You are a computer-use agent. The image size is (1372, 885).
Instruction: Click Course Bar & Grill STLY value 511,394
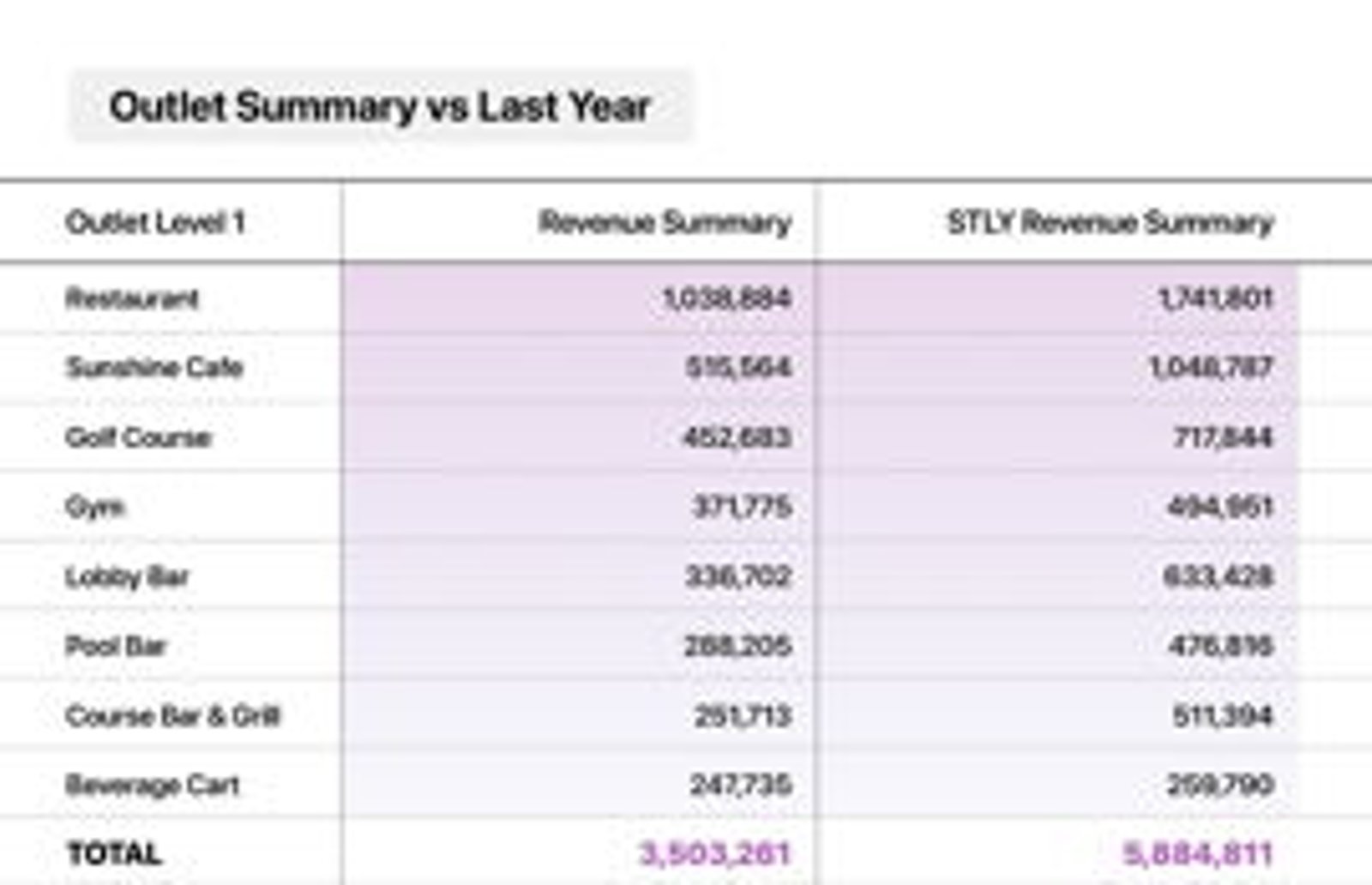pyautogui.click(x=1223, y=715)
